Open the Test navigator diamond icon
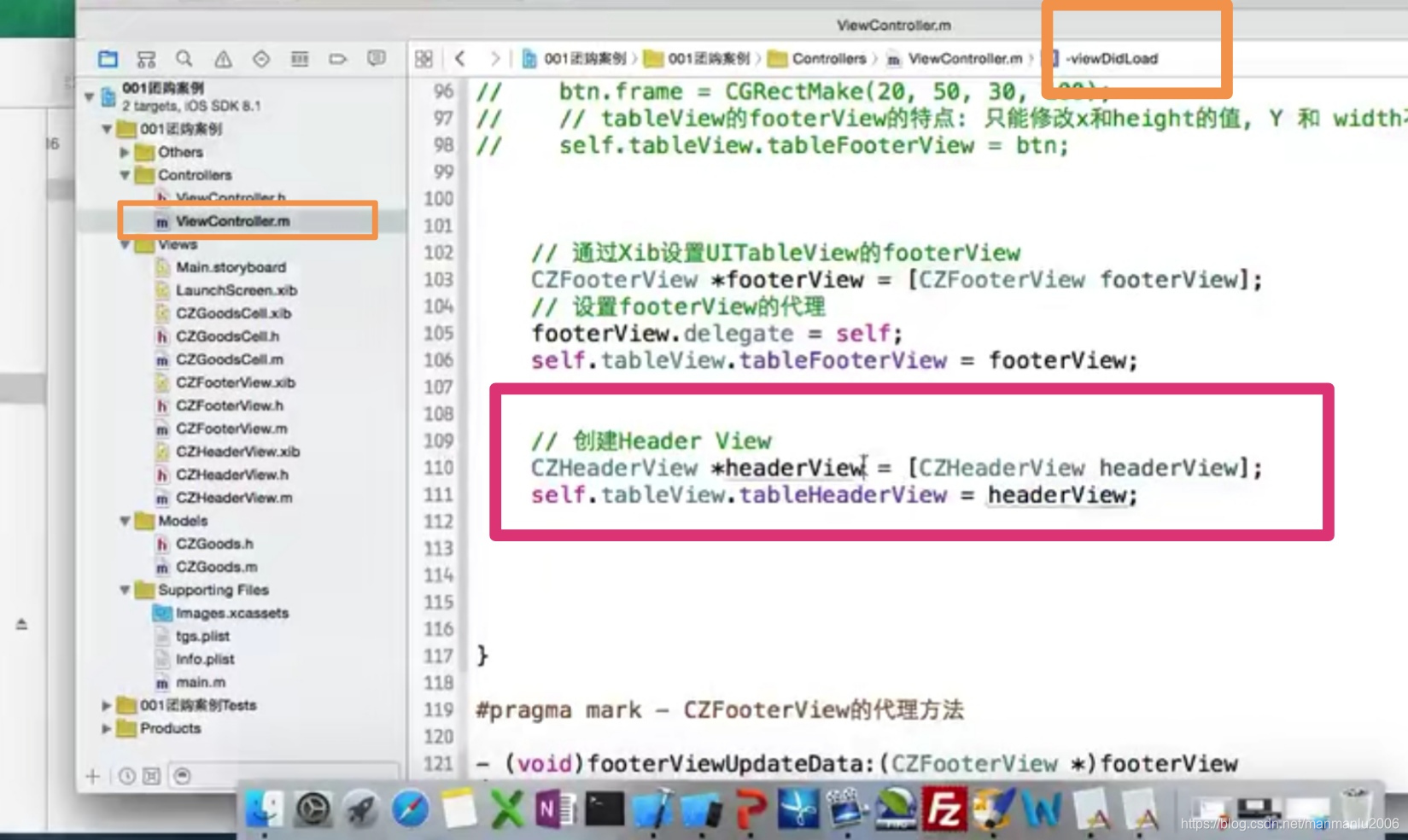 [261, 59]
